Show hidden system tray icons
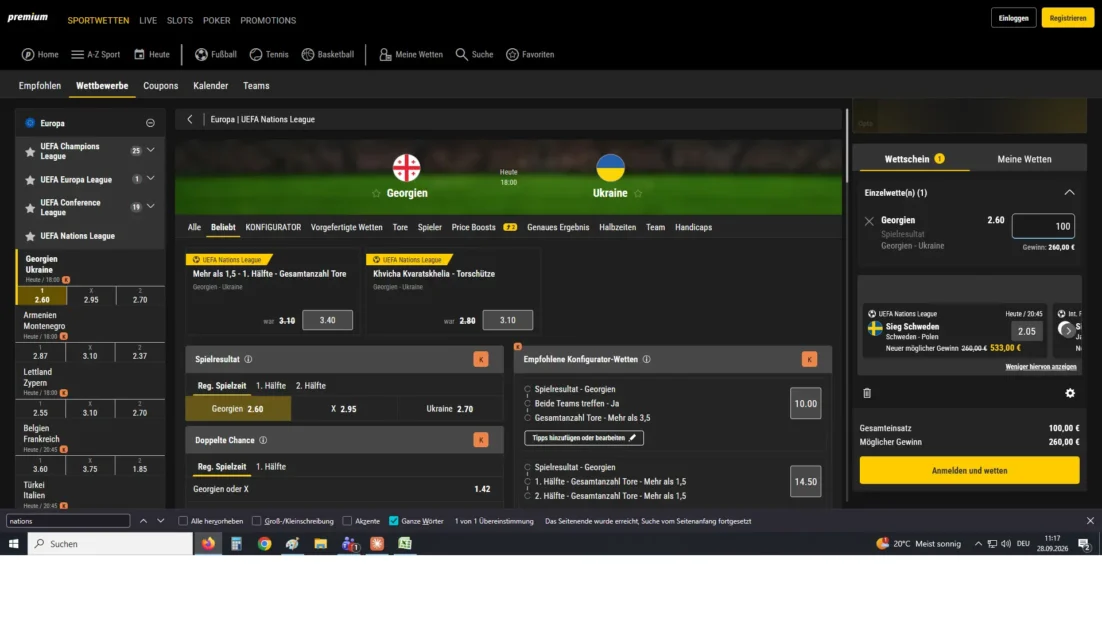The height and width of the screenshot is (620, 1102). 978,543
